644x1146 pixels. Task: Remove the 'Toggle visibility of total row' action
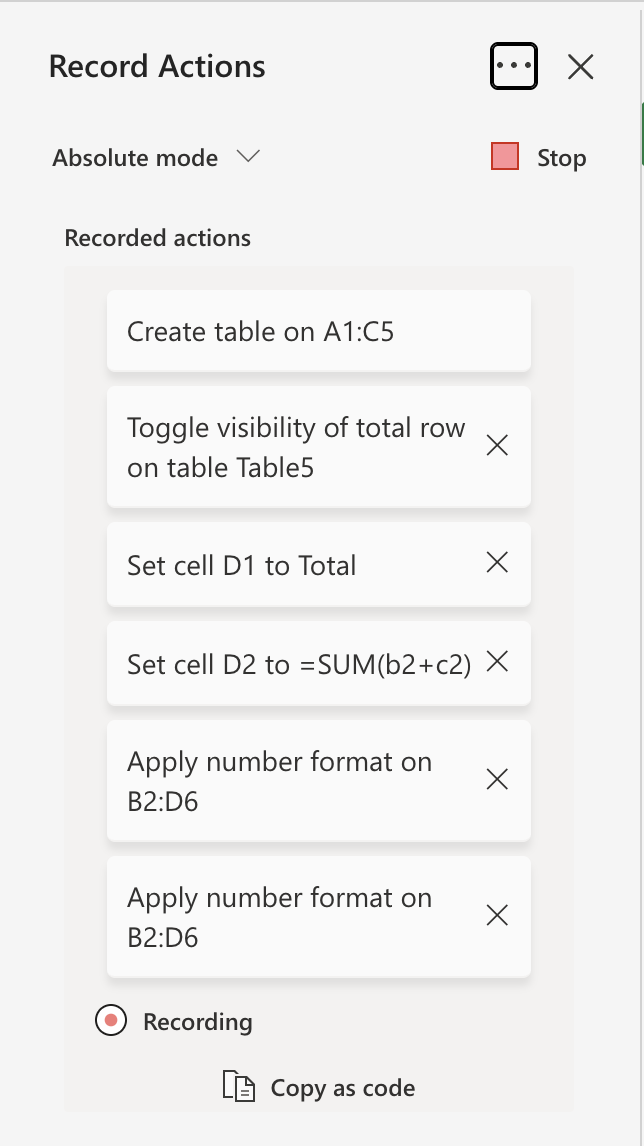(x=497, y=445)
